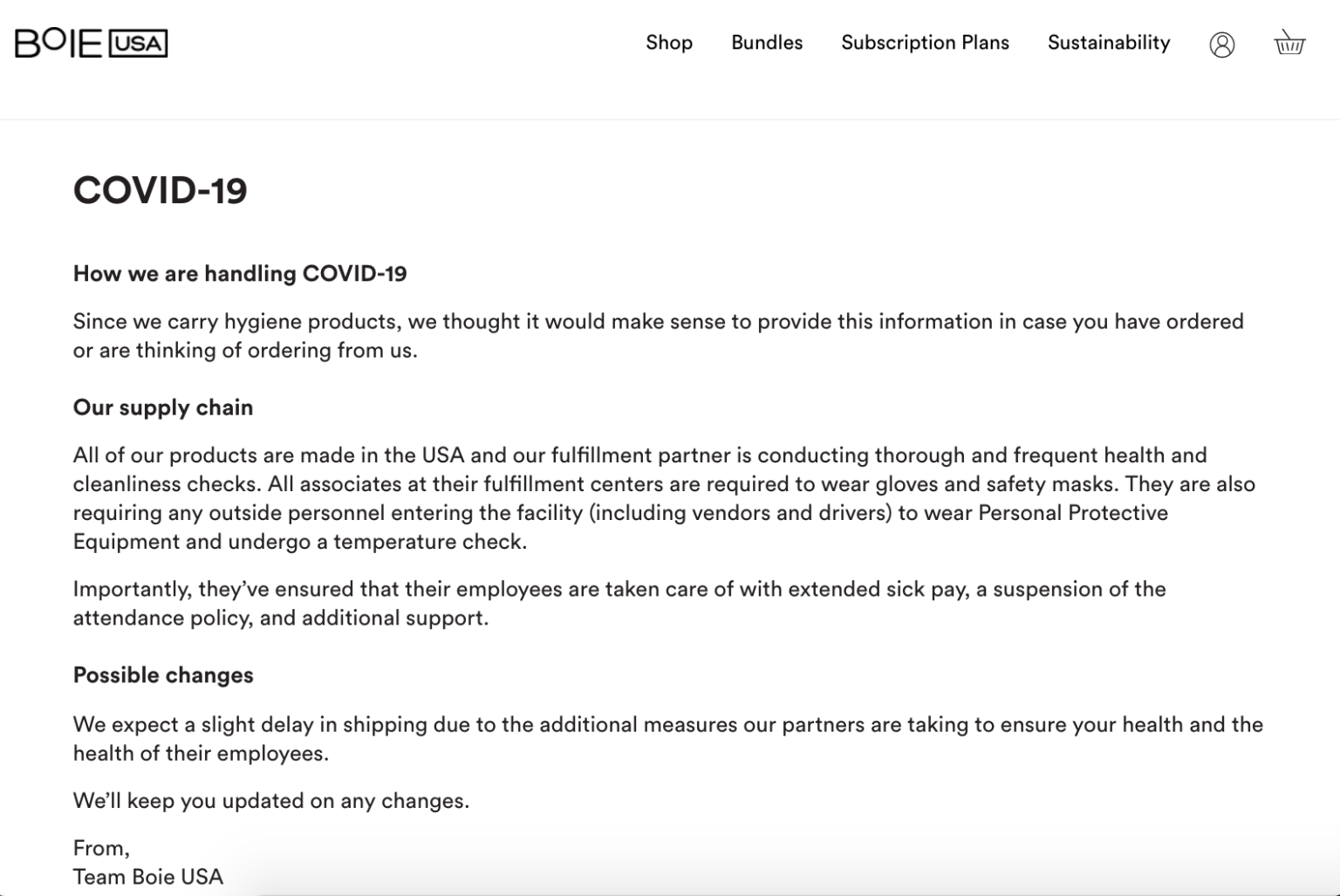Select the 'How we are handling COVID-19' heading
The image size is (1340, 896).
click(x=241, y=273)
